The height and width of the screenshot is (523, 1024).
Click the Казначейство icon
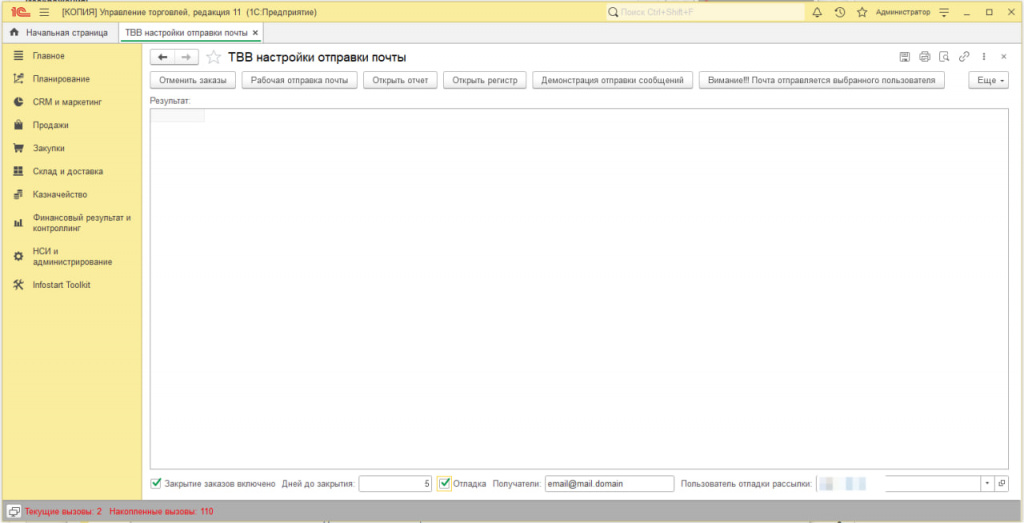(18, 194)
